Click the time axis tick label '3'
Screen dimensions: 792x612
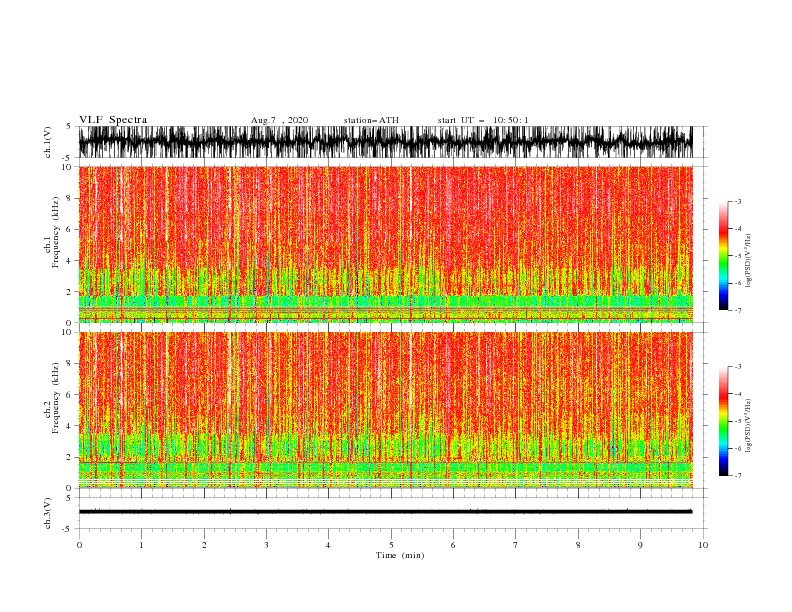pyautogui.click(x=266, y=545)
